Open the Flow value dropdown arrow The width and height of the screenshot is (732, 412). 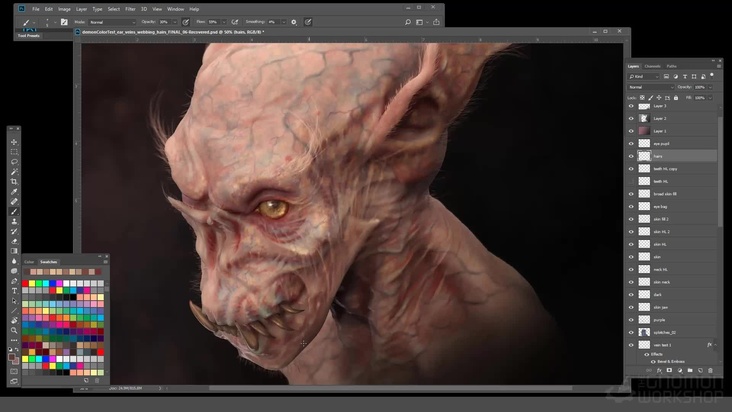[224, 22]
